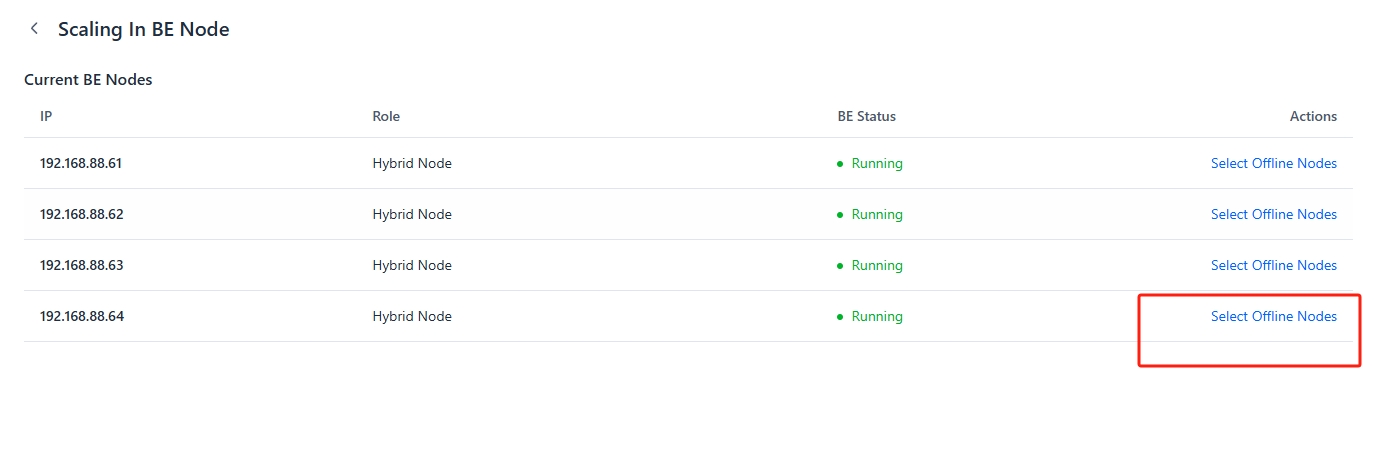Go back using the left arrow icon

coord(34,29)
